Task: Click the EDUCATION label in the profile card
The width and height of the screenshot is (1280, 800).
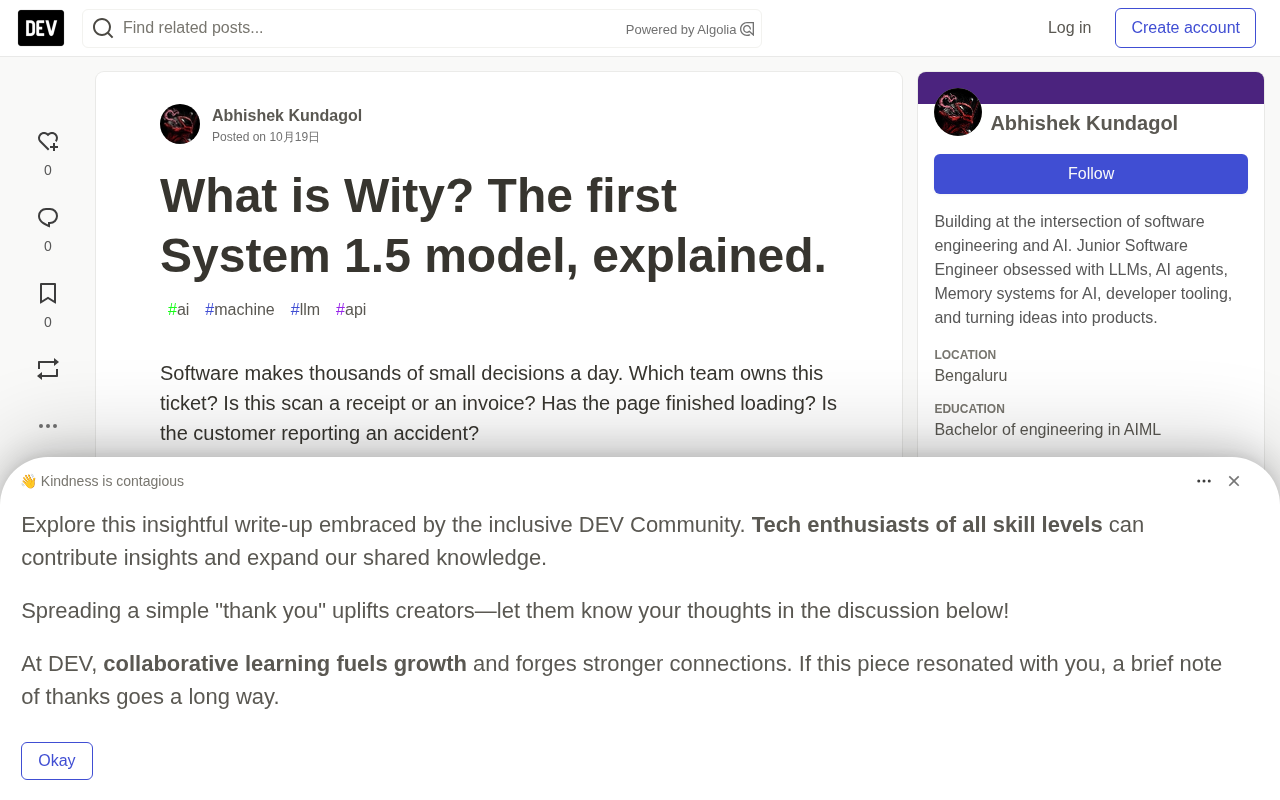Action: coord(970,409)
